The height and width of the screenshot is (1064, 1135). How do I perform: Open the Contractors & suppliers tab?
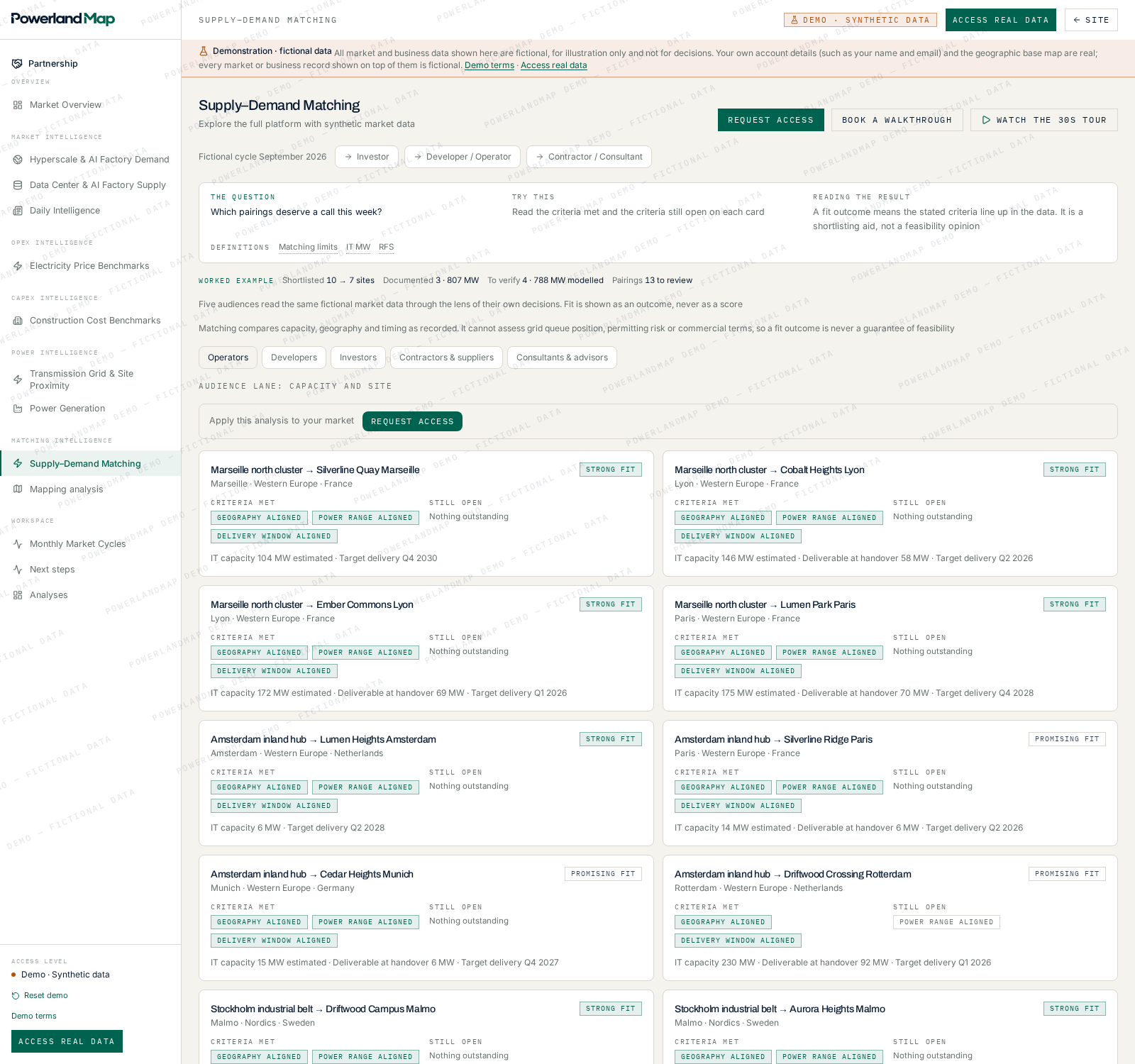(x=446, y=358)
